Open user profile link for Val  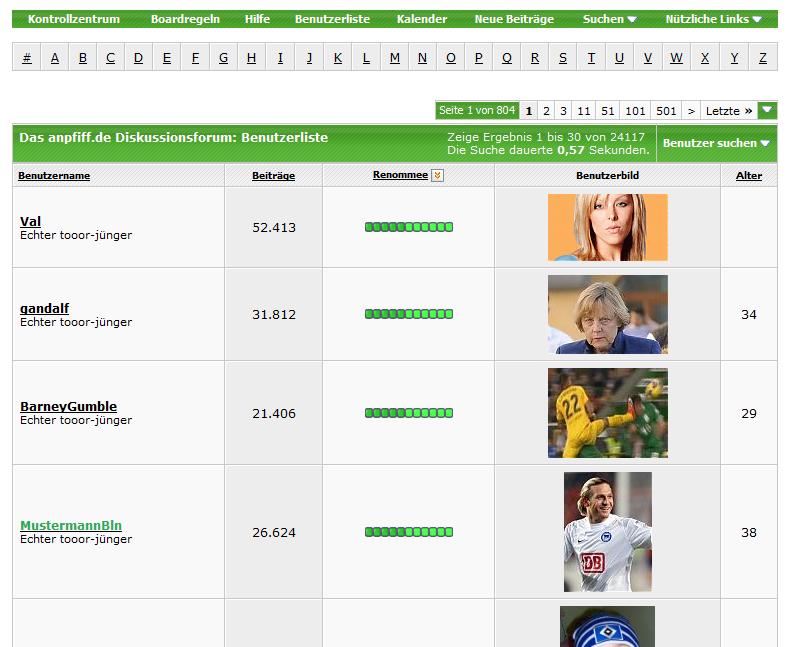click(30, 221)
